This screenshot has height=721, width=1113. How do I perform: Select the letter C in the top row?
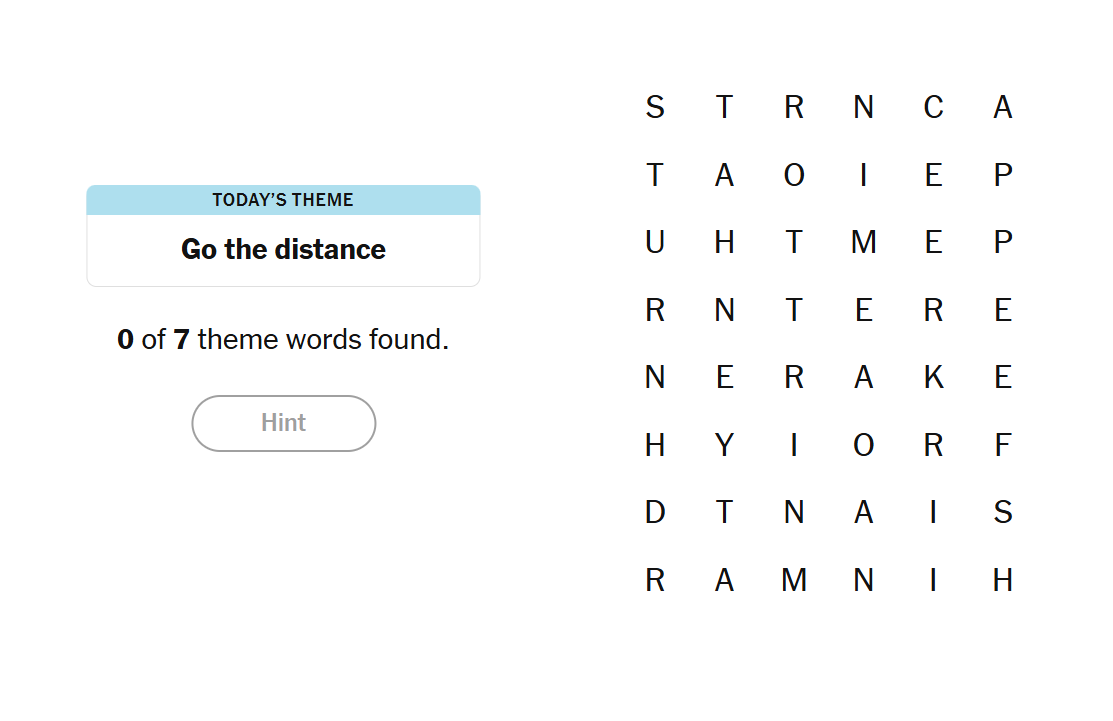coord(933,107)
